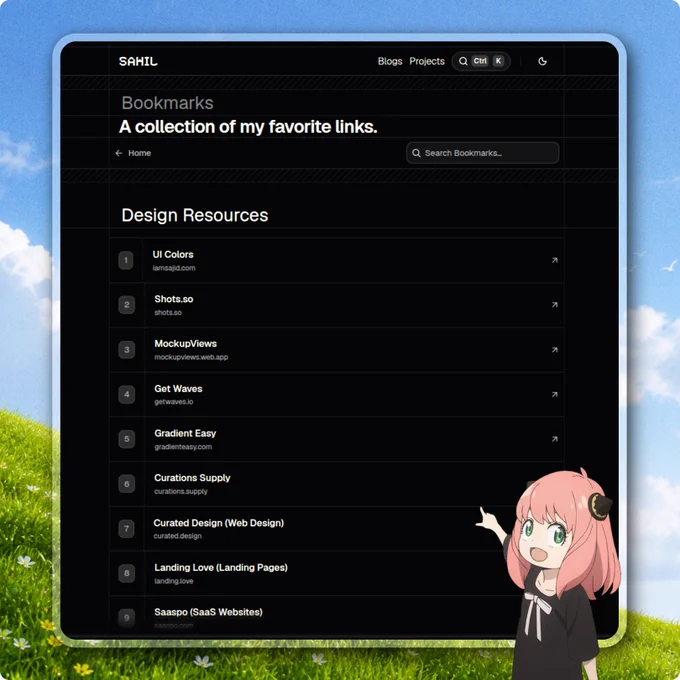This screenshot has height=680, width=680.
Task: Open the Ctrl K search command button
Action: pyautogui.click(x=481, y=61)
